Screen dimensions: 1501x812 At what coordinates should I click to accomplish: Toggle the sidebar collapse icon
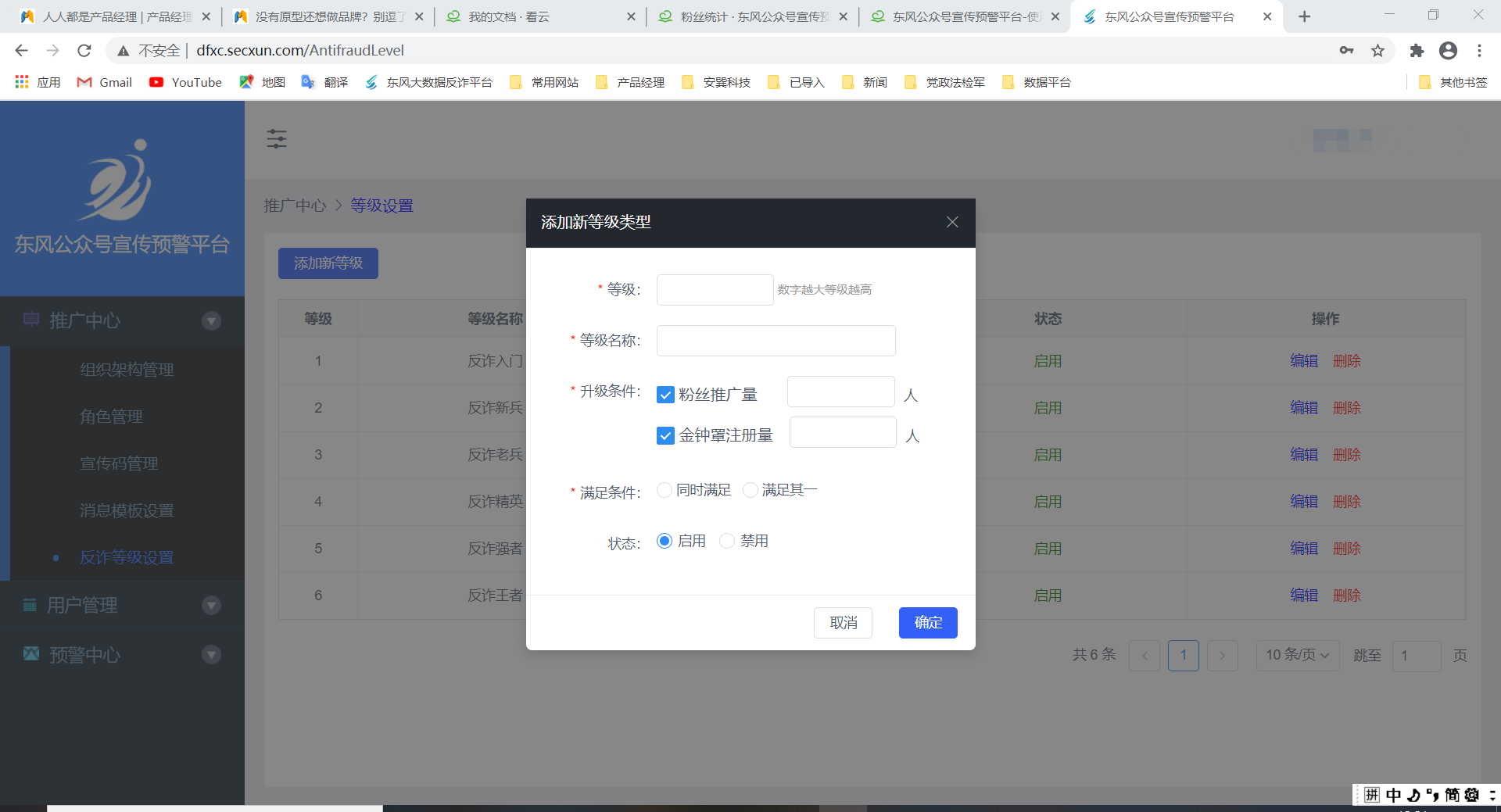tap(277, 139)
